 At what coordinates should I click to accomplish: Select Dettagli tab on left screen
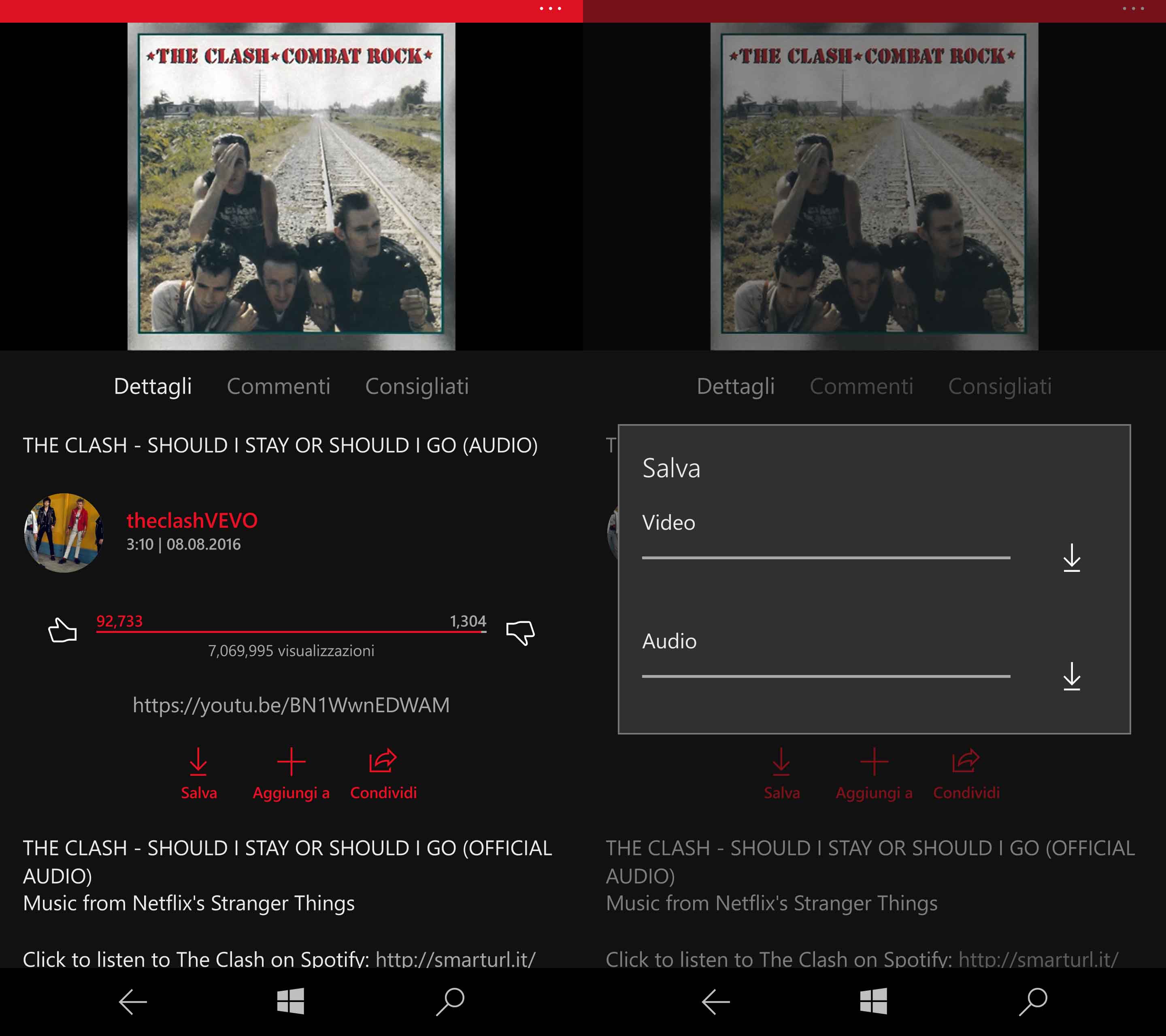(x=153, y=386)
